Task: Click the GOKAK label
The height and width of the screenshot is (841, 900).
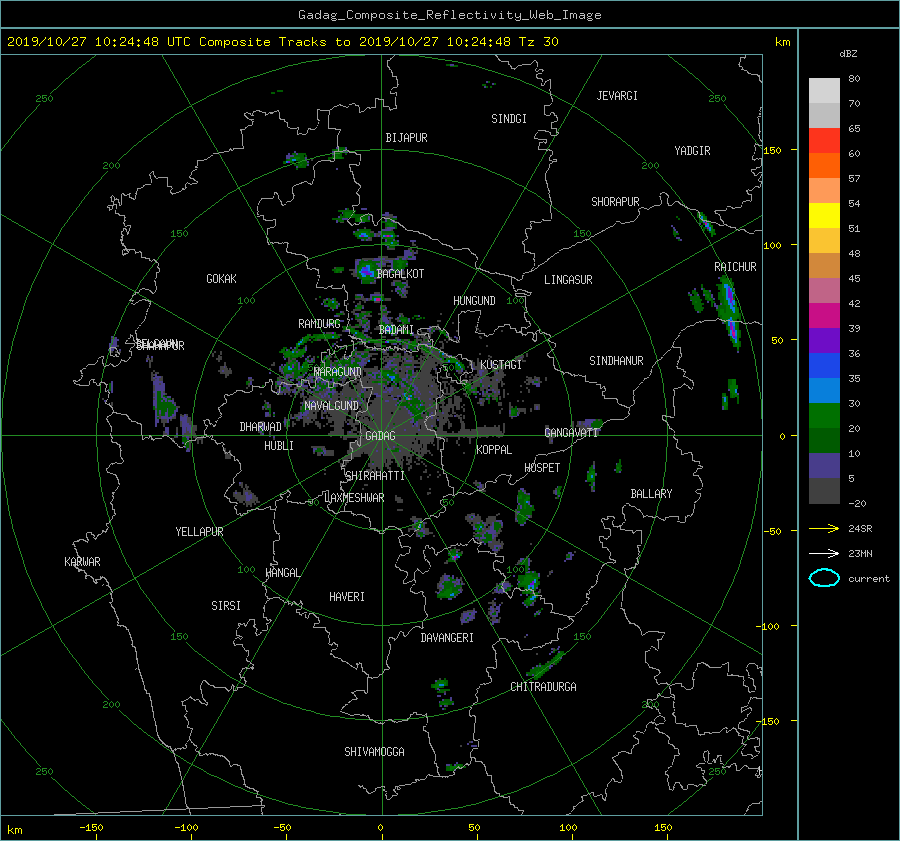Action: coord(222,279)
